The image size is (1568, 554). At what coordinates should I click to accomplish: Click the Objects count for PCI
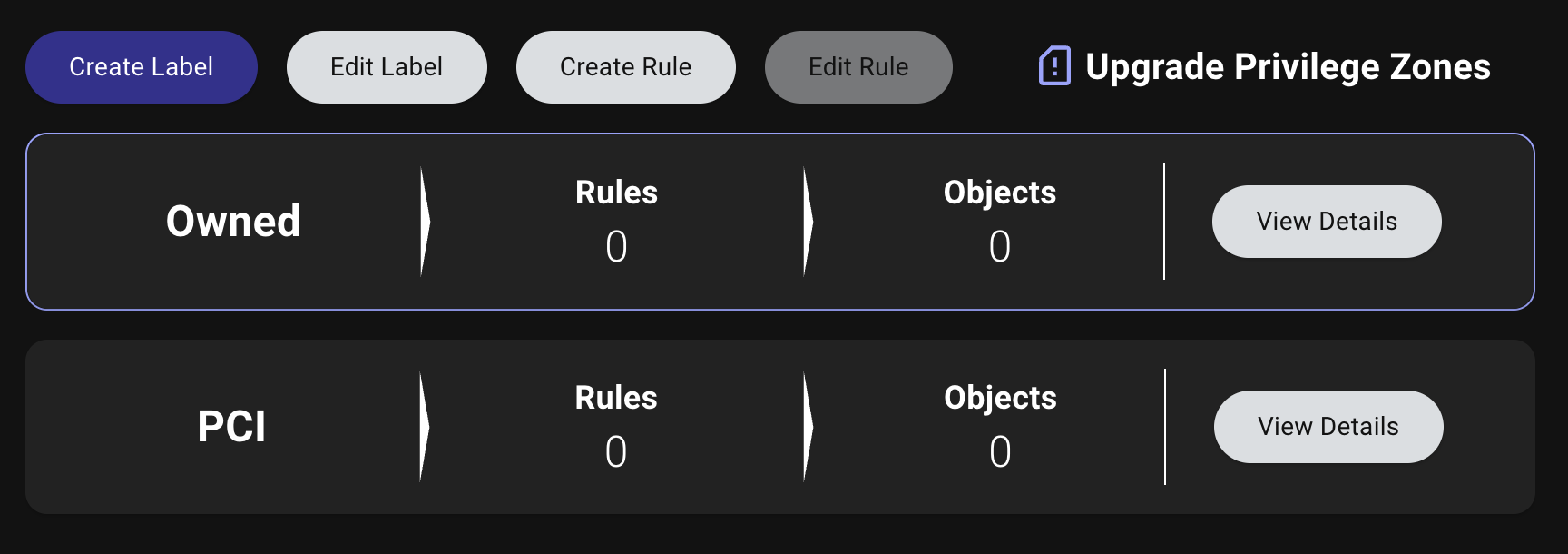(999, 450)
